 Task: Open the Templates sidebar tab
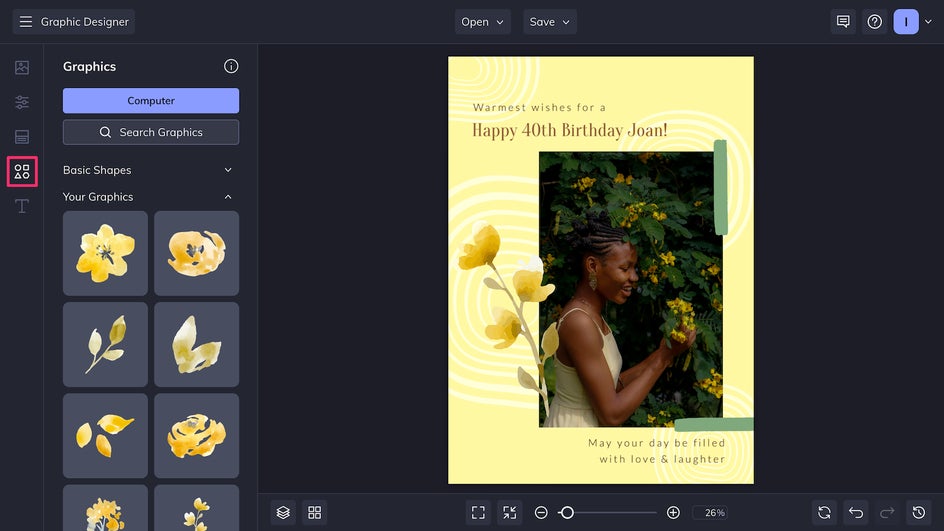[22, 137]
